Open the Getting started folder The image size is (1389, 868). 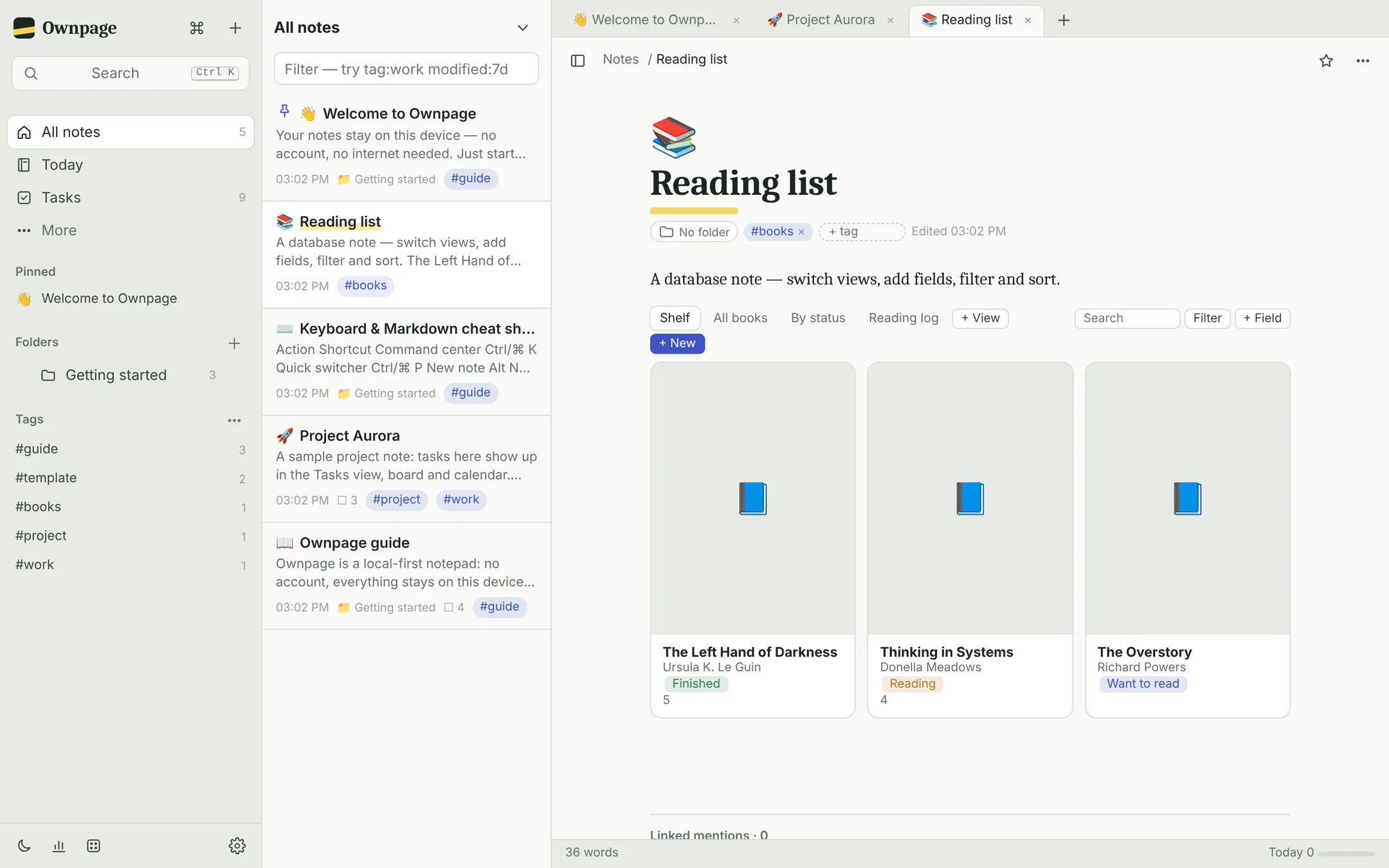[131, 375]
